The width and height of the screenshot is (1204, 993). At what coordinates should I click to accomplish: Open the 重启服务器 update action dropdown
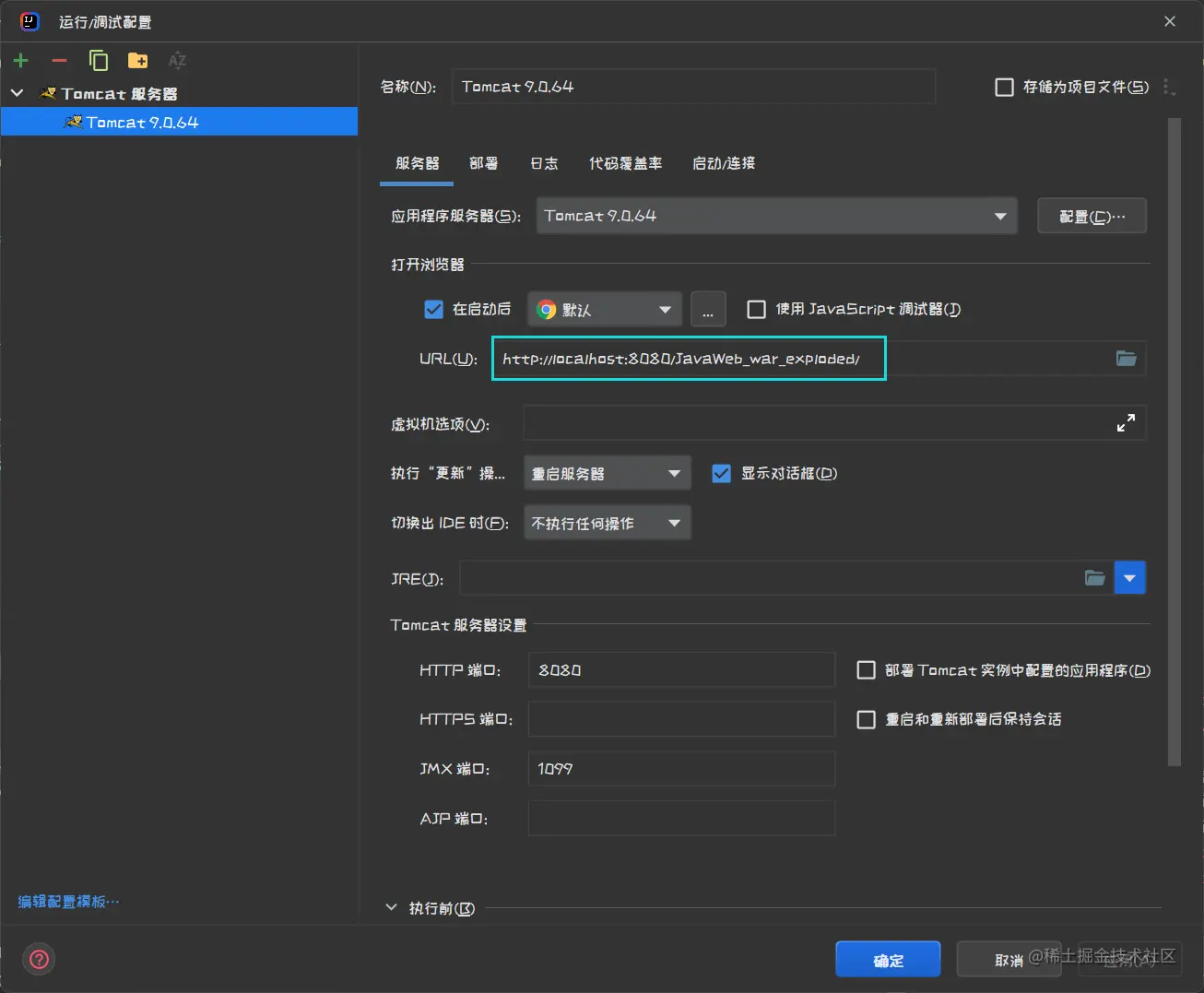point(607,474)
